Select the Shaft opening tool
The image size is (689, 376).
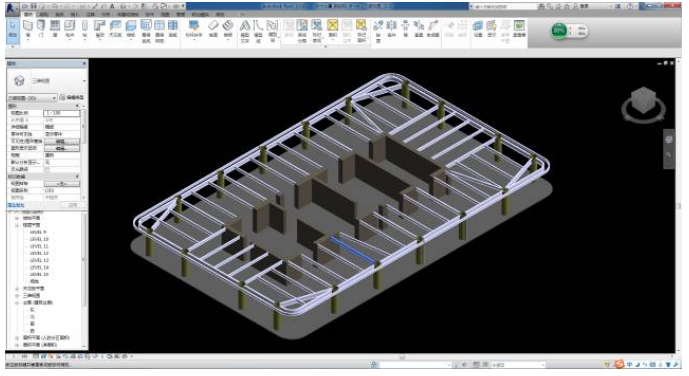392,29
